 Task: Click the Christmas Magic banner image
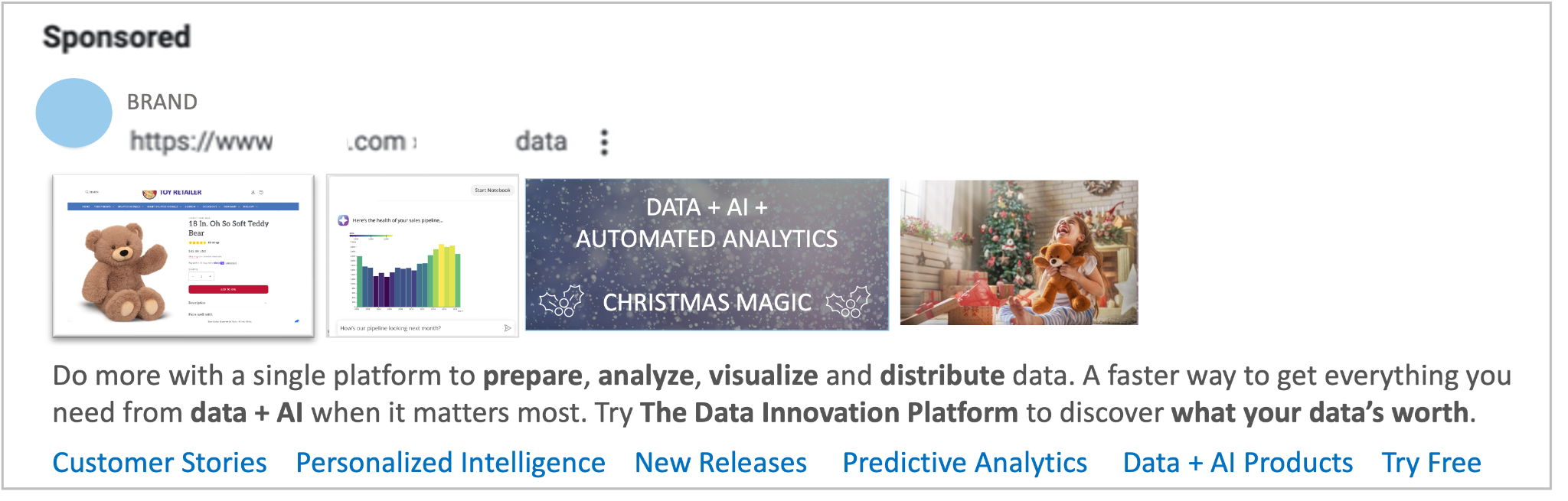707,255
